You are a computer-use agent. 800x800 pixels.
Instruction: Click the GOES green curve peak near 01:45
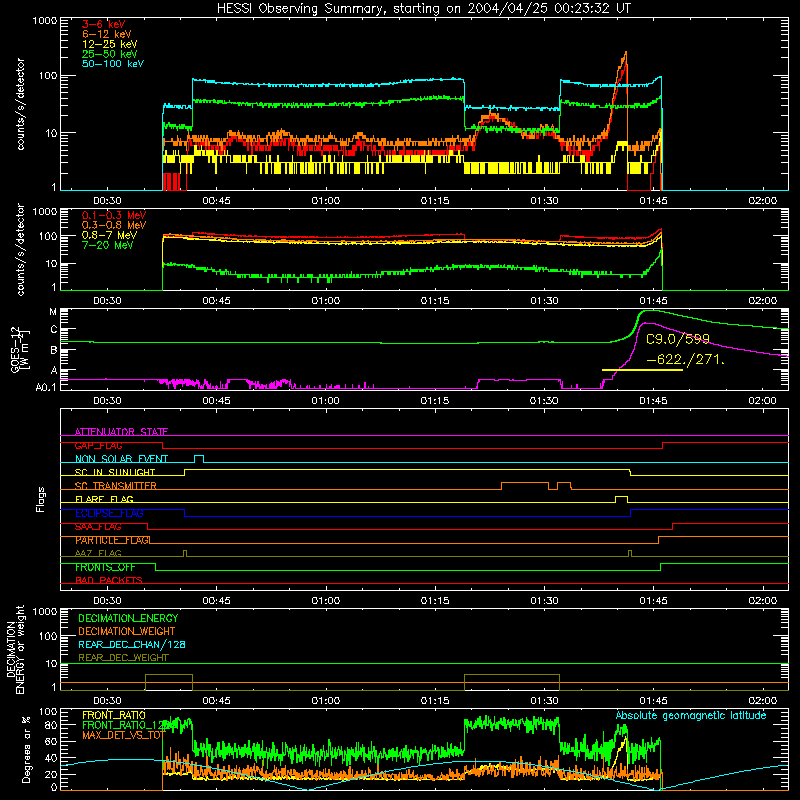[649, 311]
